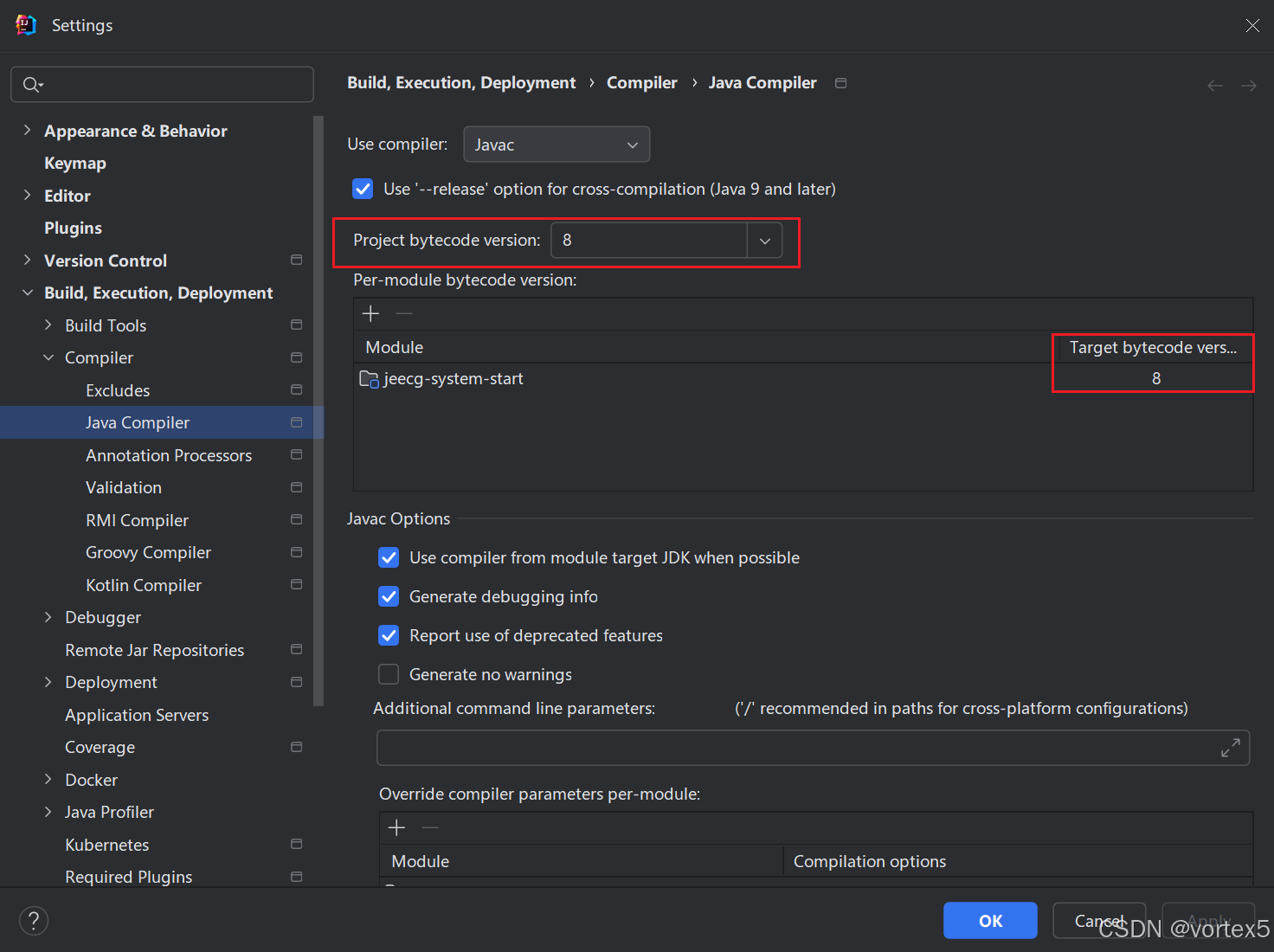The height and width of the screenshot is (952, 1274).
Task: Click the OK button
Action: point(990,921)
